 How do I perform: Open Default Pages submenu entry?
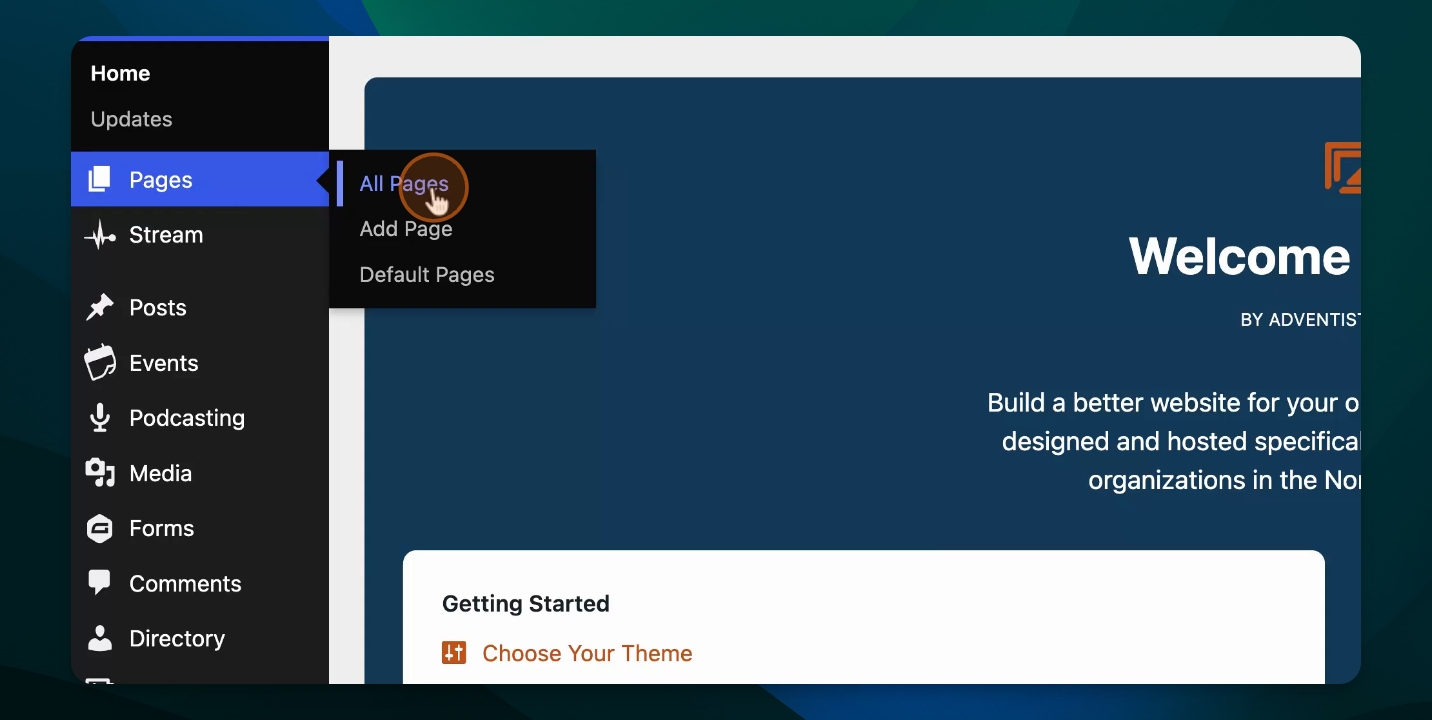[427, 275]
